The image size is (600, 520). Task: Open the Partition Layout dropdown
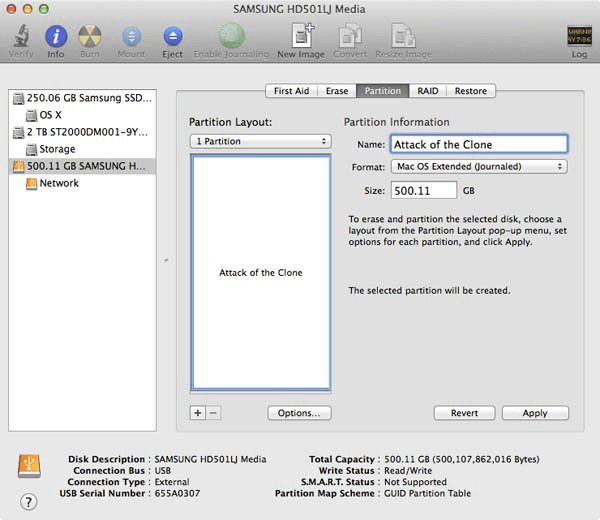(x=261, y=141)
